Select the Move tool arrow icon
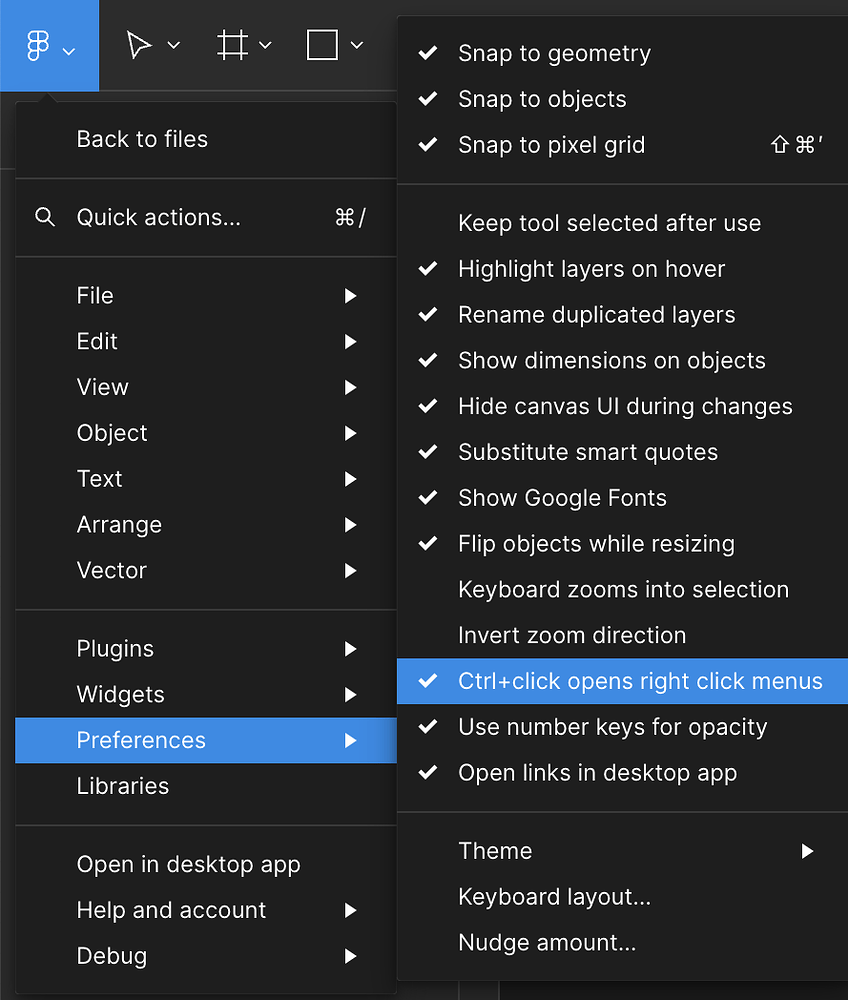The image size is (848, 1000). [139, 45]
